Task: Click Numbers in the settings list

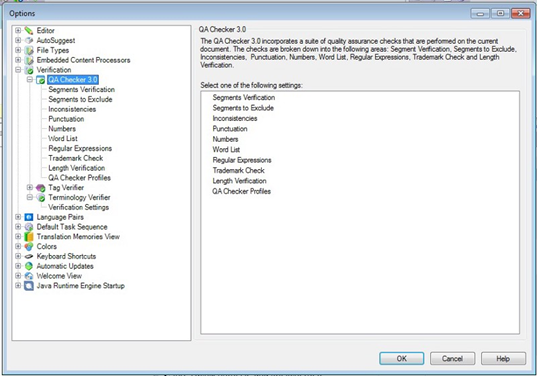Action: tap(225, 139)
